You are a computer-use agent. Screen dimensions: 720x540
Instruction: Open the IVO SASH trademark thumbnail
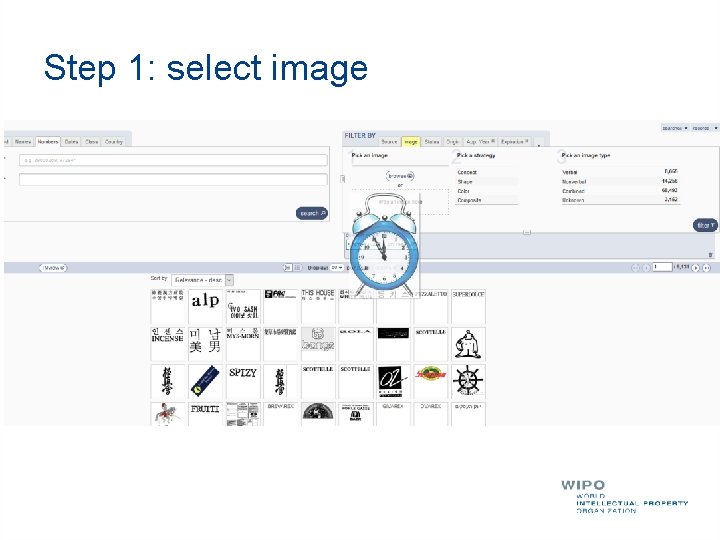click(x=243, y=306)
